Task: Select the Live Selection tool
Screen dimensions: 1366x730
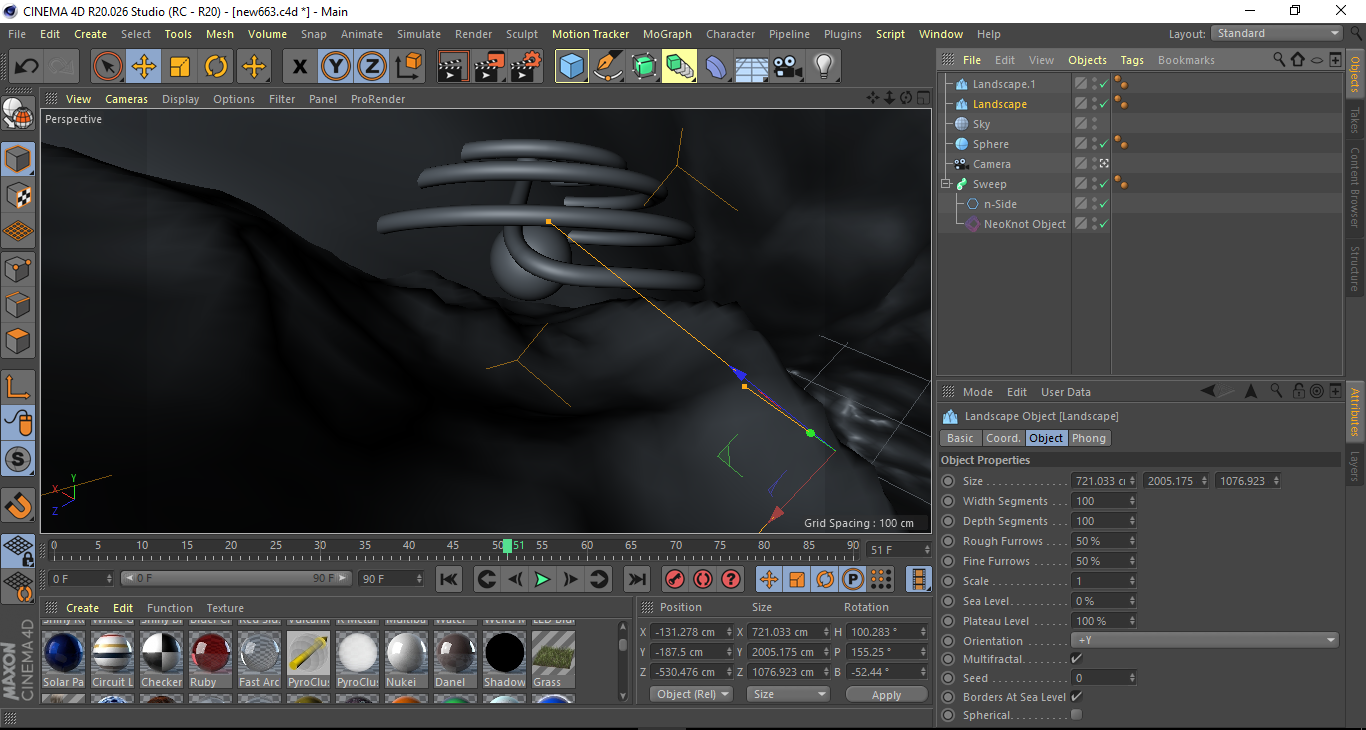Action: click(108, 67)
